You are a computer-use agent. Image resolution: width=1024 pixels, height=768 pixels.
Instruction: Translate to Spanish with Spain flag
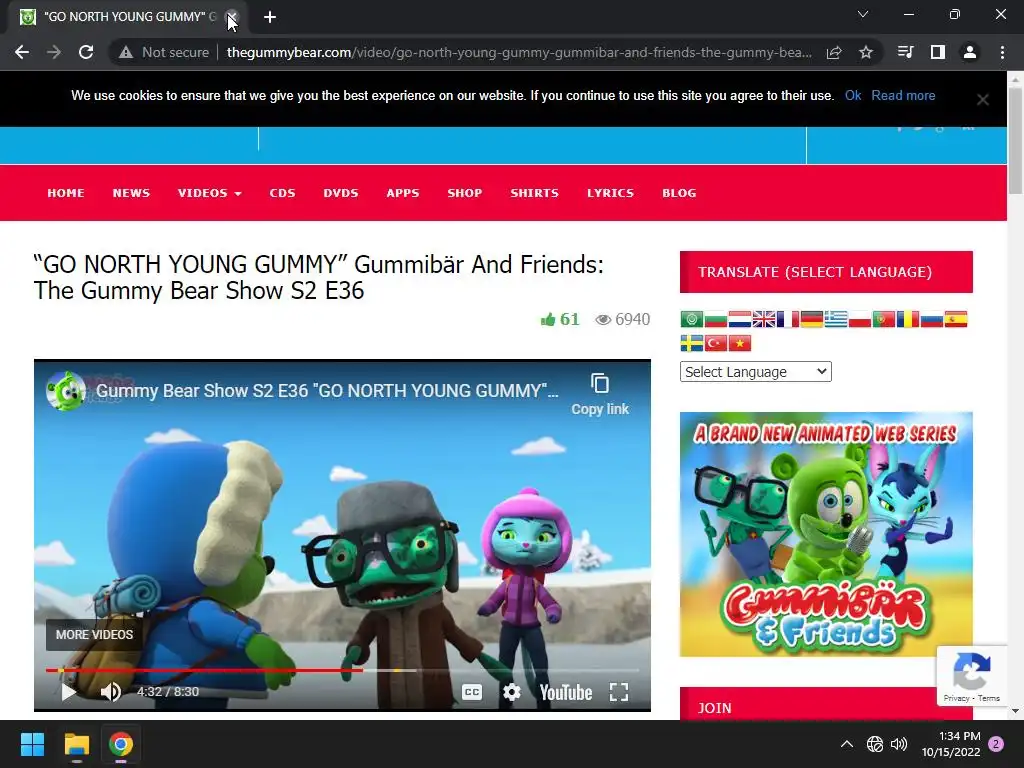coord(955,319)
